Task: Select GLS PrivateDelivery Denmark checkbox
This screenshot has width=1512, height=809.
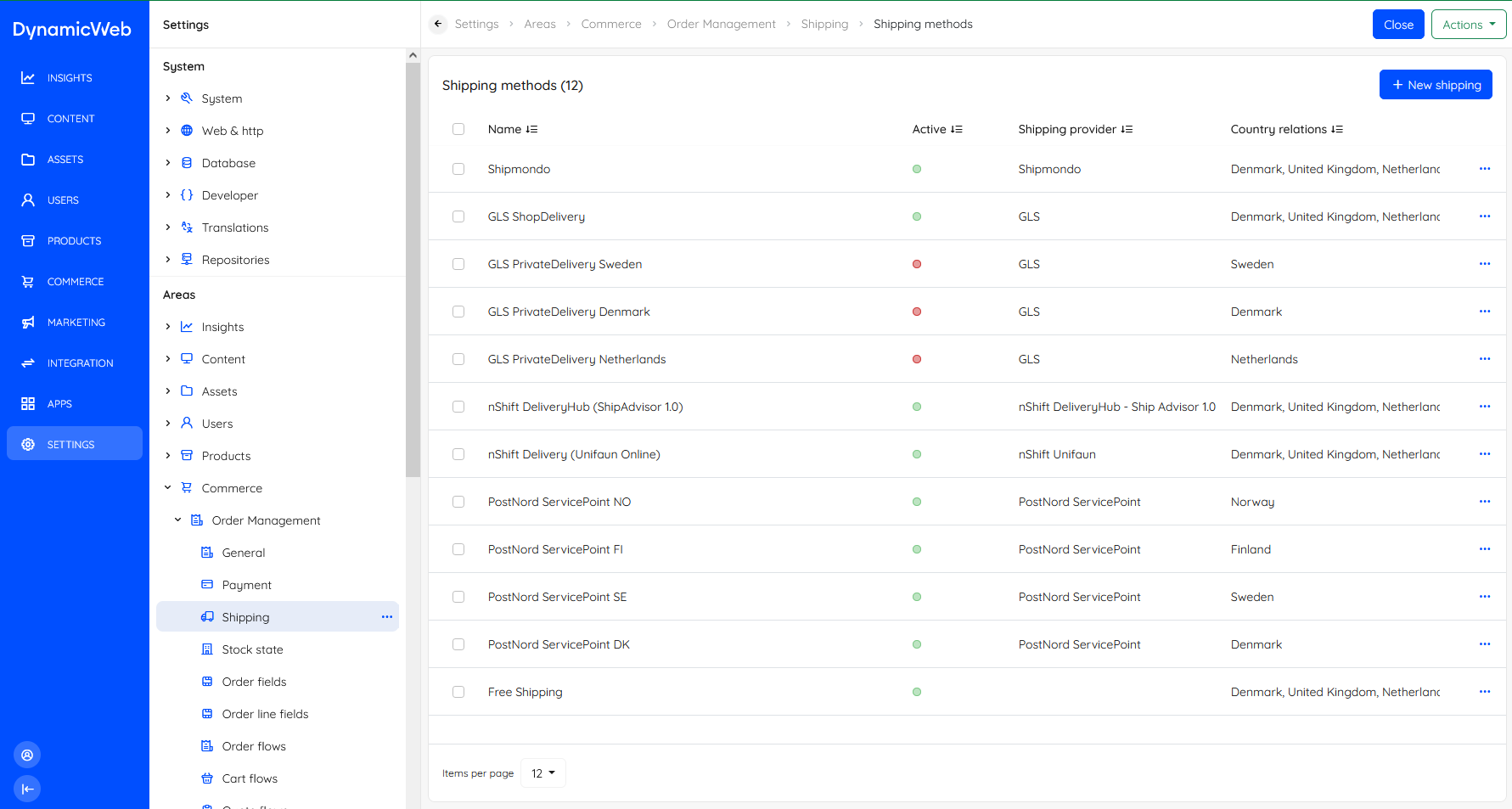Action: (458, 312)
